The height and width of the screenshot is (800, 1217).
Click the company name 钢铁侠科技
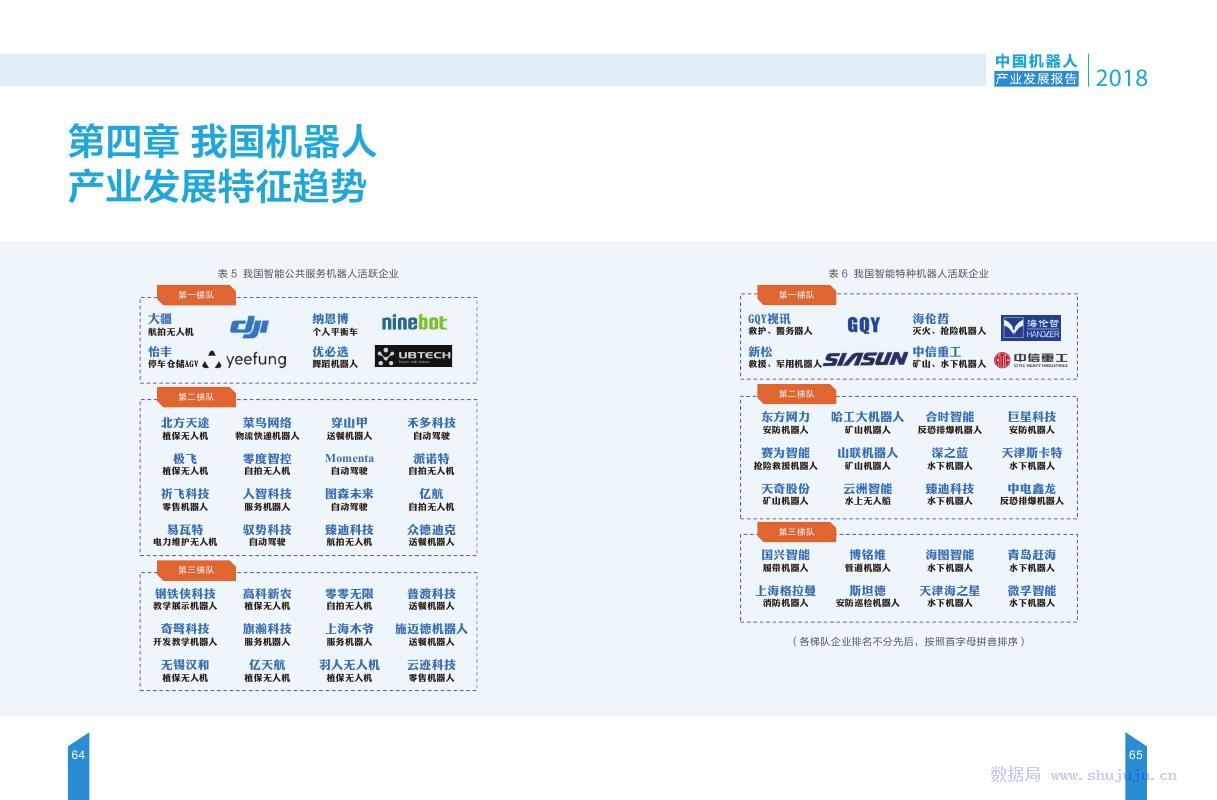185,594
